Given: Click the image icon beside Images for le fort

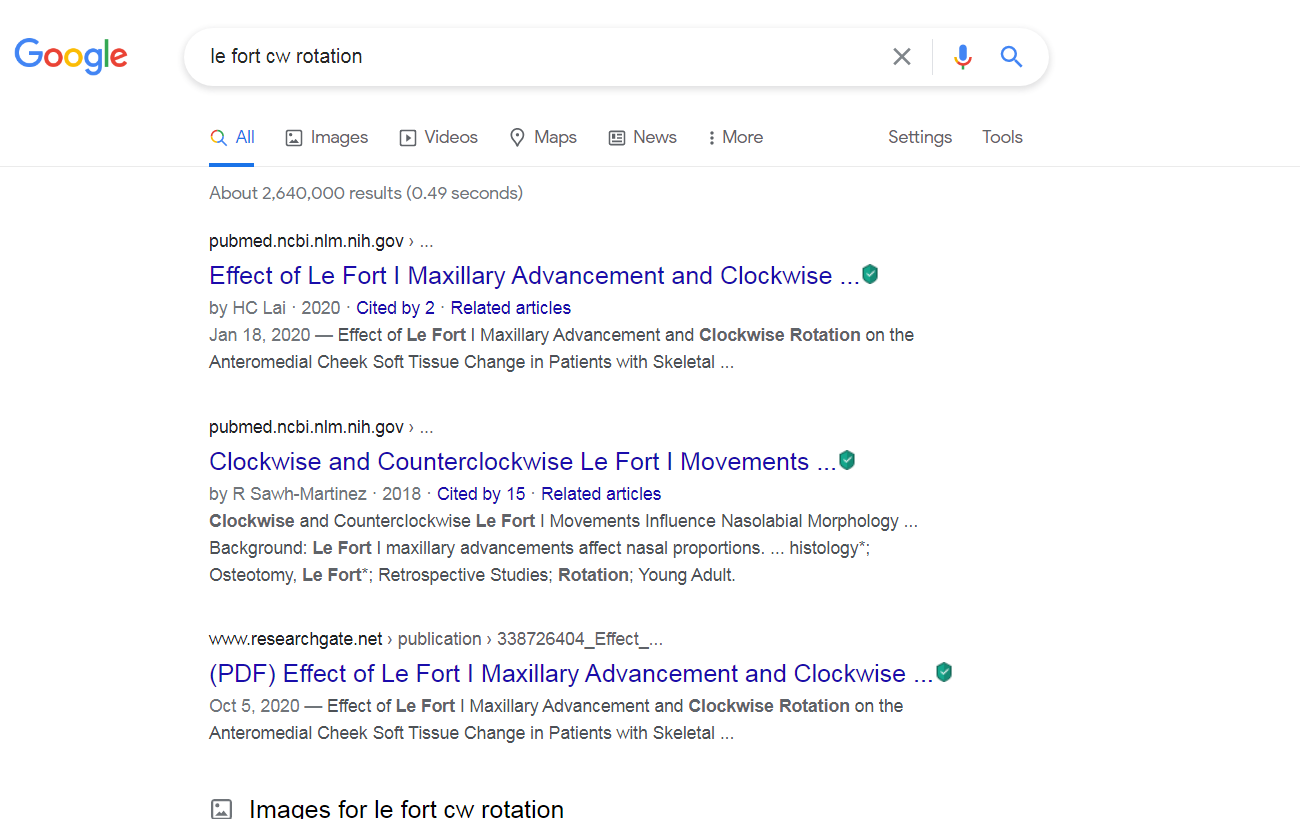Looking at the screenshot, I should [221, 809].
